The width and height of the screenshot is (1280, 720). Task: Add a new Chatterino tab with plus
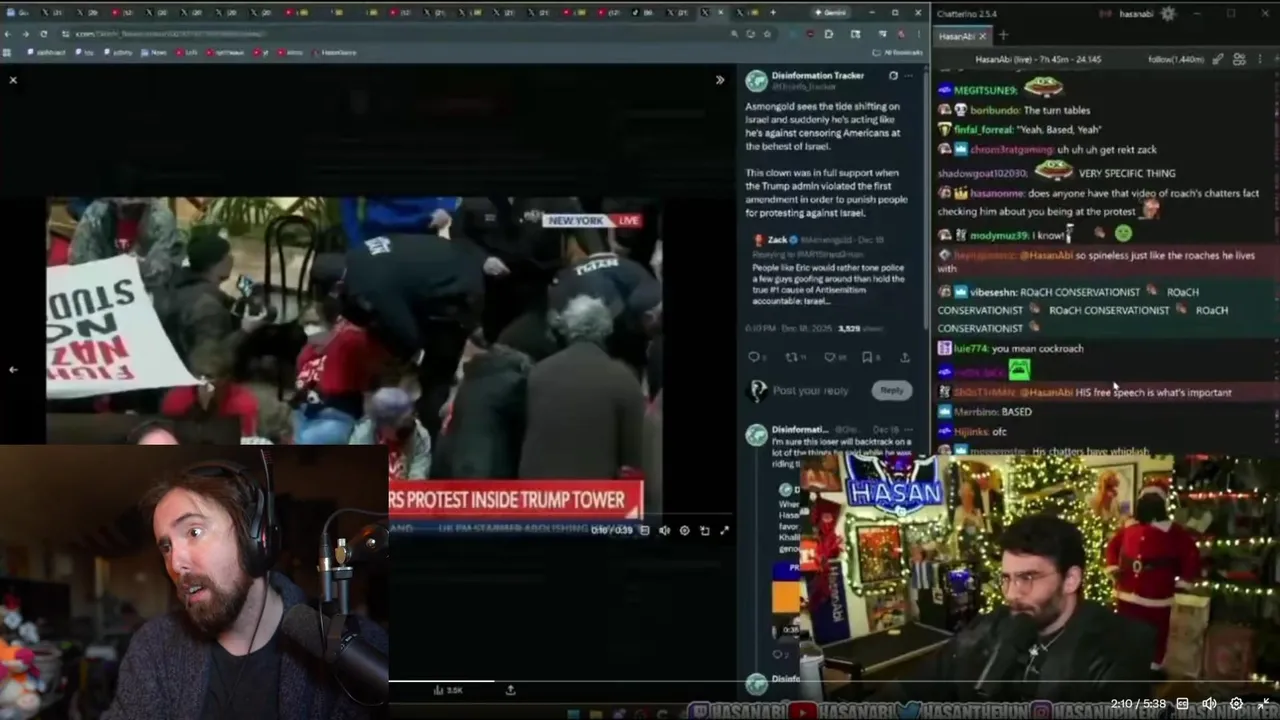1004,36
